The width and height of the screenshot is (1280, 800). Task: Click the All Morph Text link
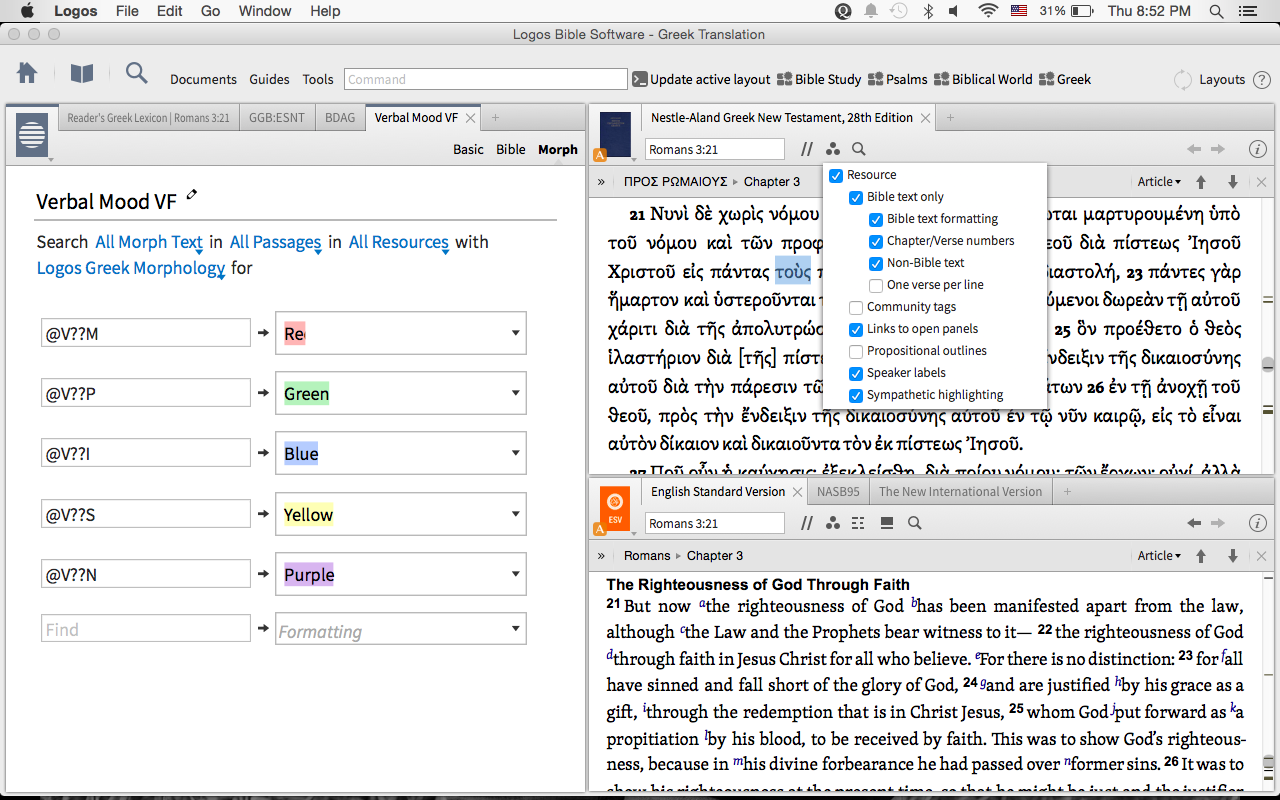point(149,242)
